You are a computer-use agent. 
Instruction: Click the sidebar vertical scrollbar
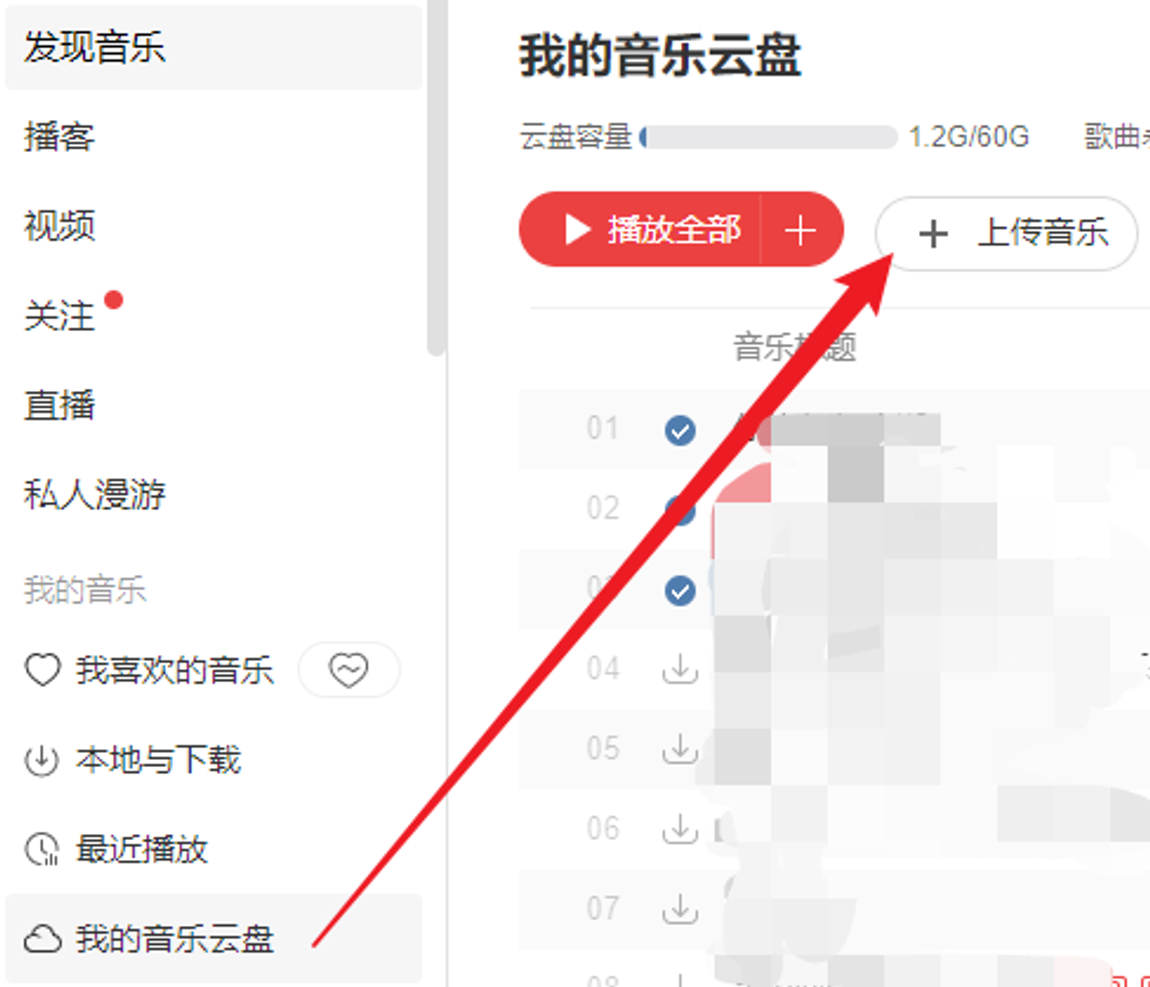point(436,177)
